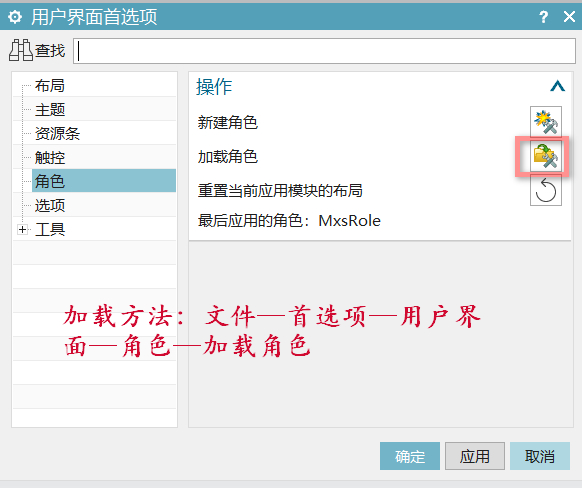The width and height of the screenshot is (582, 488).
Task: Click the 取消 button
Action: tap(540, 456)
